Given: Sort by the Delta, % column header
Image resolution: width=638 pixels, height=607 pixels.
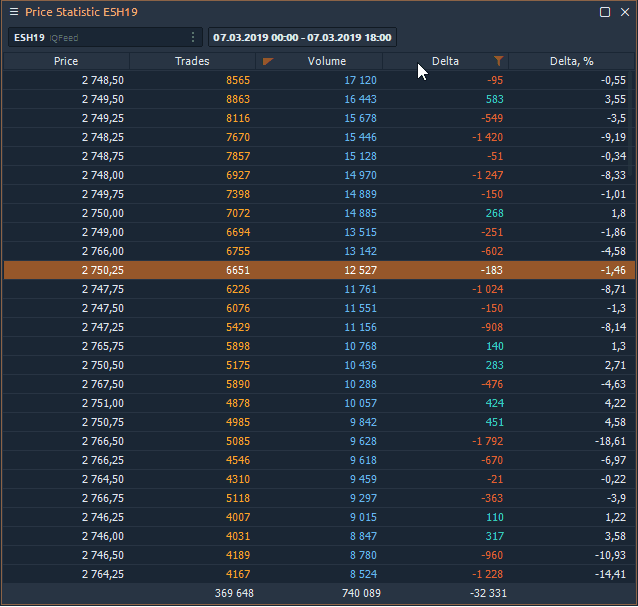Looking at the screenshot, I should point(572,62).
